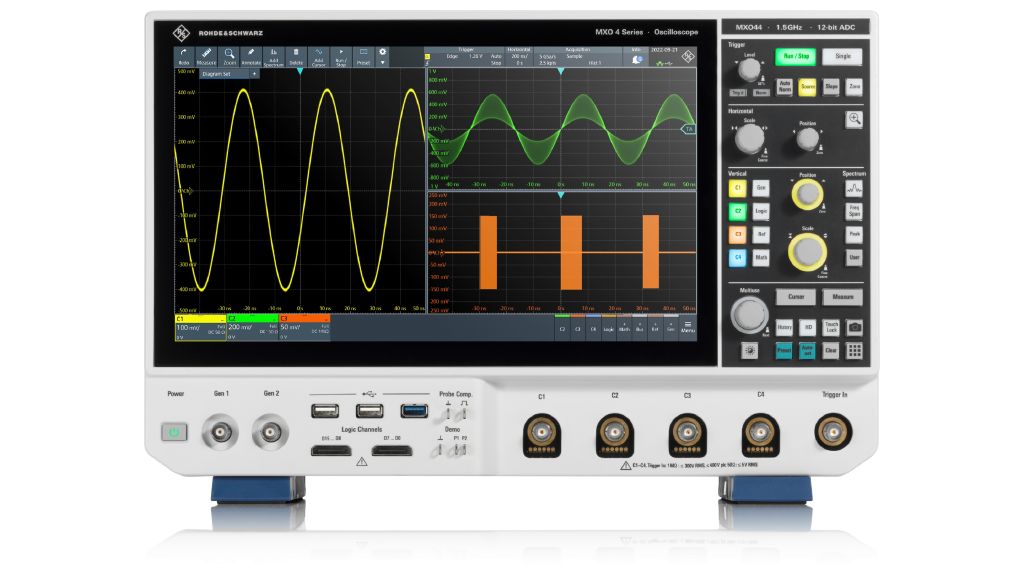Toggle channel C1 with the yellow key
The width and height of the screenshot is (1024, 576).
(x=737, y=188)
